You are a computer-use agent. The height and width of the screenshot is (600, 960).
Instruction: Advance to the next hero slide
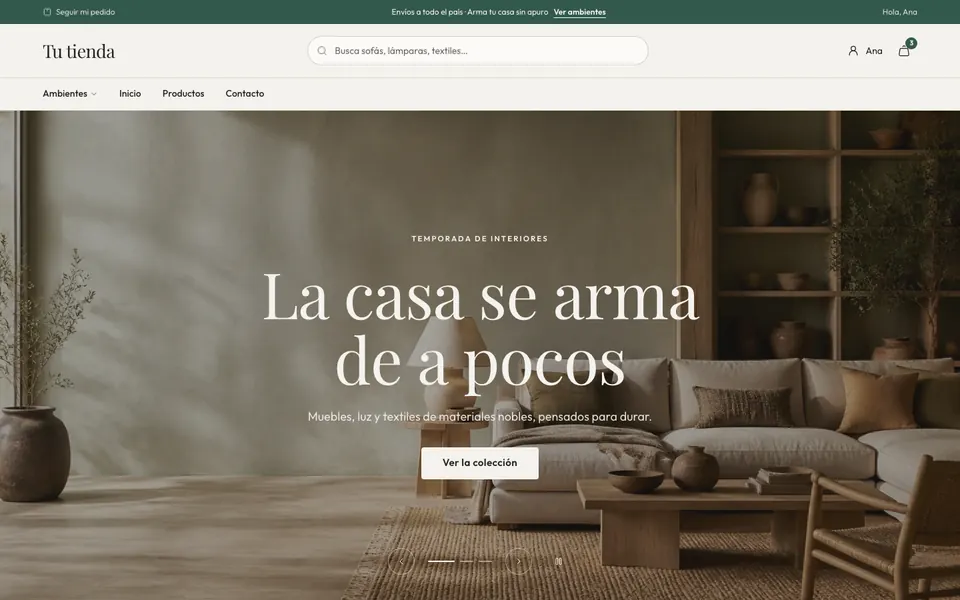click(519, 561)
